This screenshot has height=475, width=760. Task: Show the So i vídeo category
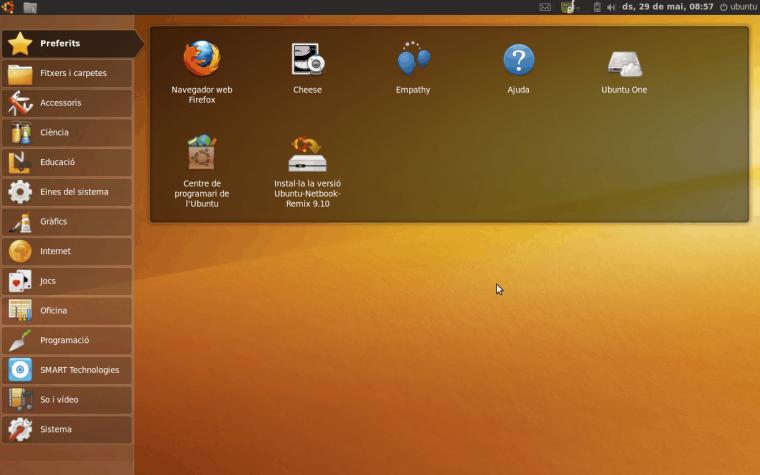(67, 400)
